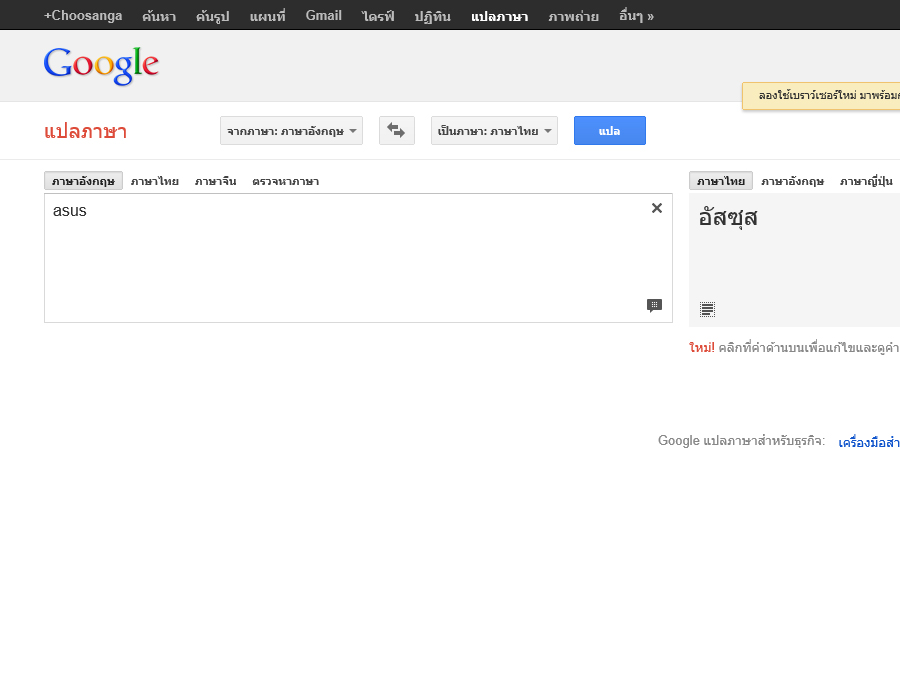Open เครื่องมือ business tools link

pos(869,442)
